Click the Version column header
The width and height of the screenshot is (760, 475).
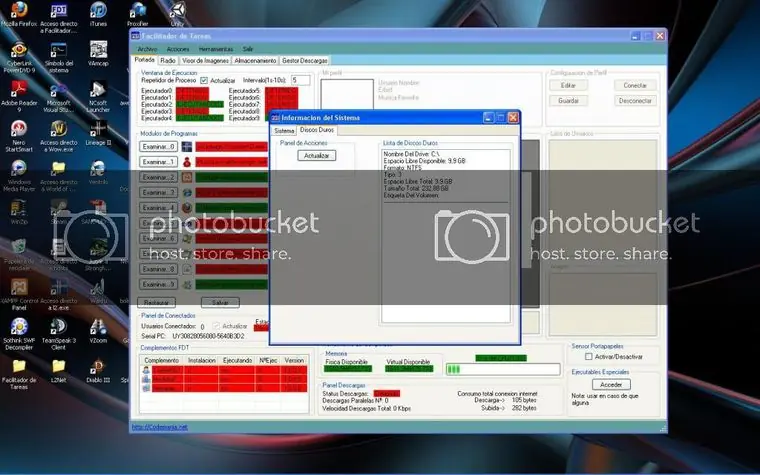294,361
